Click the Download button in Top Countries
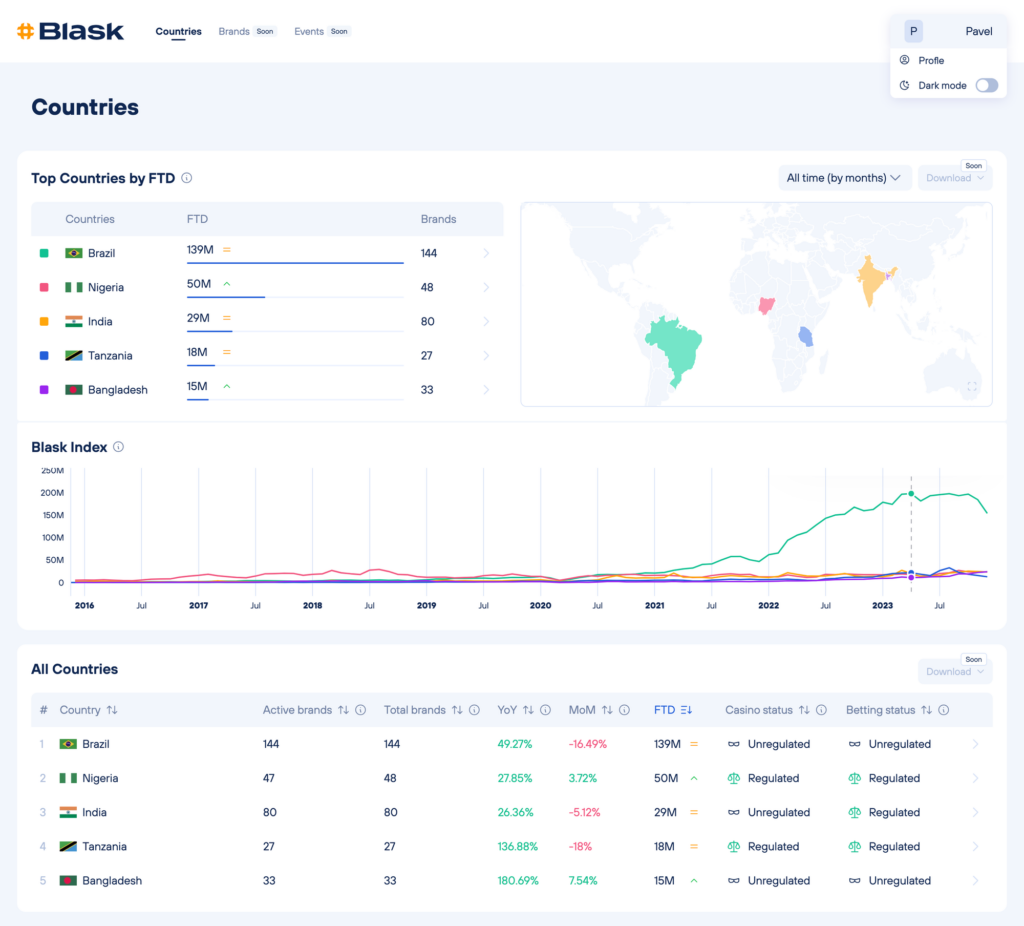This screenshot has width=1024, height=926. (955, 178)
